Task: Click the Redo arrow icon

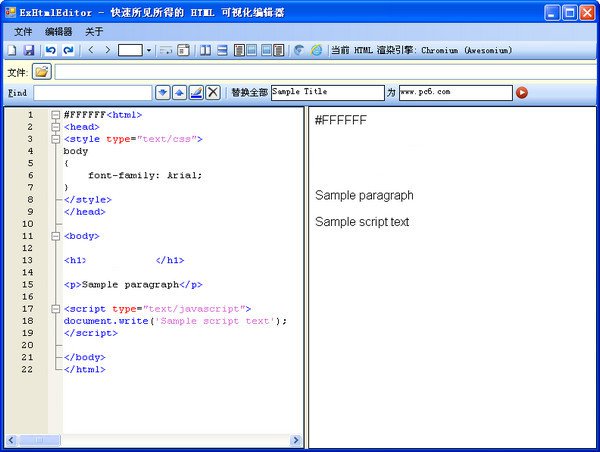Action: pyautogui.click(x=68, y=50)
